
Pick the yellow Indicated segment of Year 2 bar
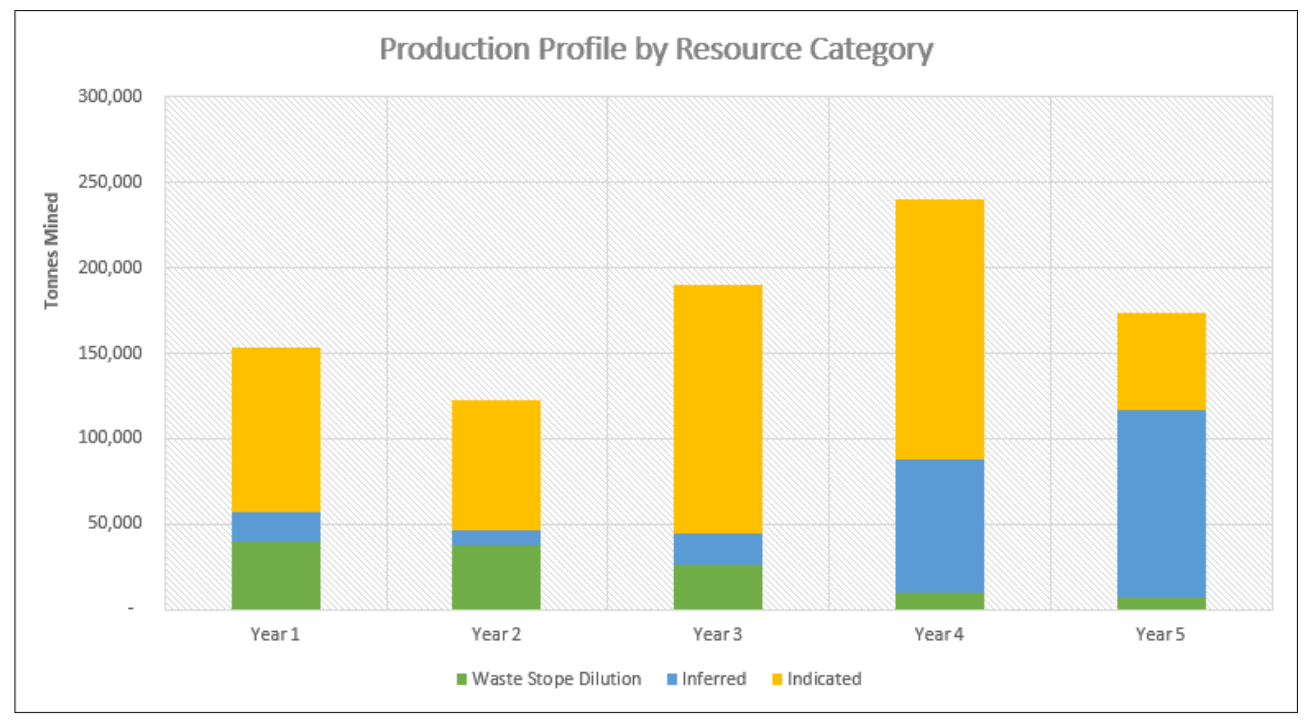click(x=497, y=465)
